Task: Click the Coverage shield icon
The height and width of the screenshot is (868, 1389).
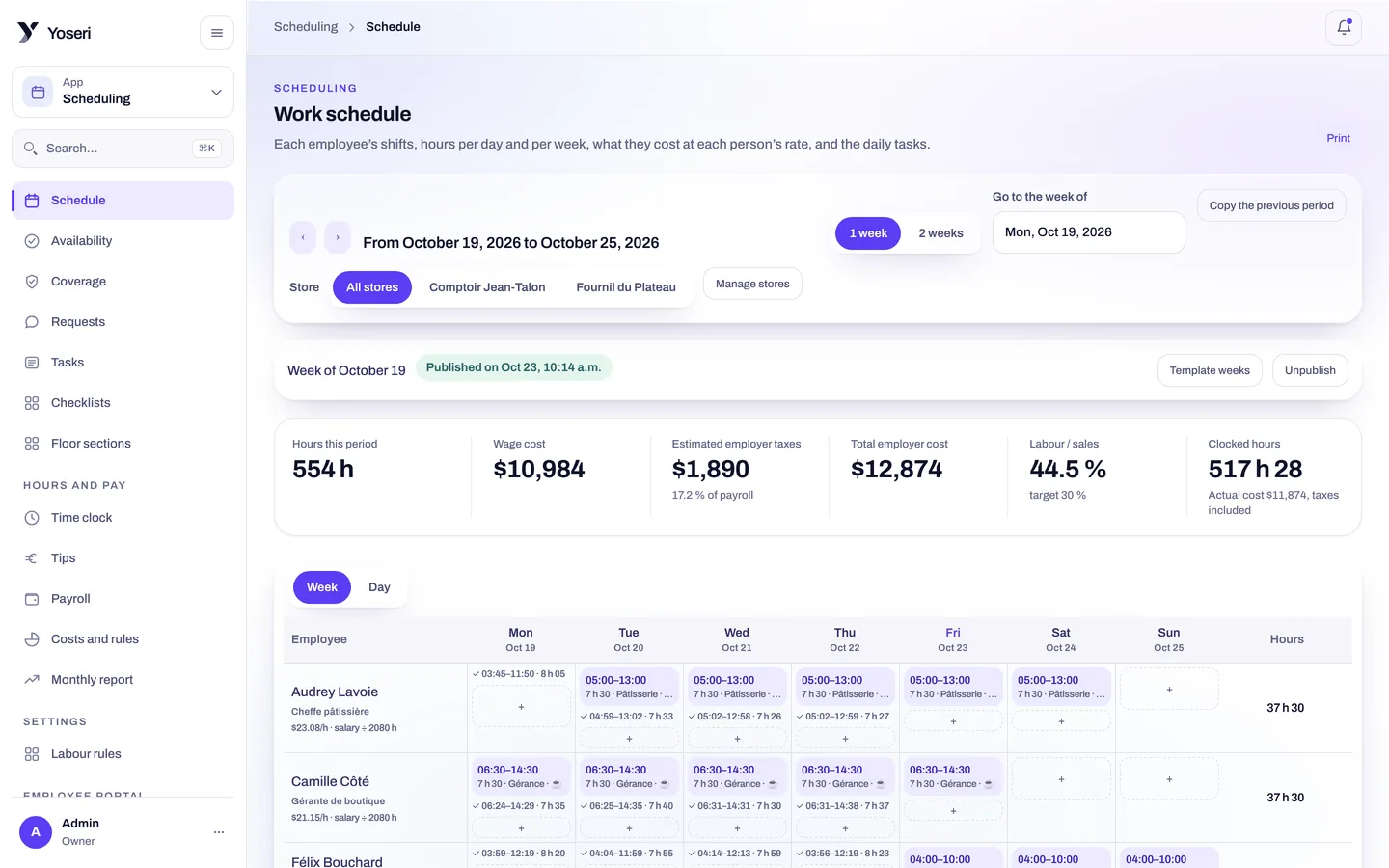Action: click(32, 282)
